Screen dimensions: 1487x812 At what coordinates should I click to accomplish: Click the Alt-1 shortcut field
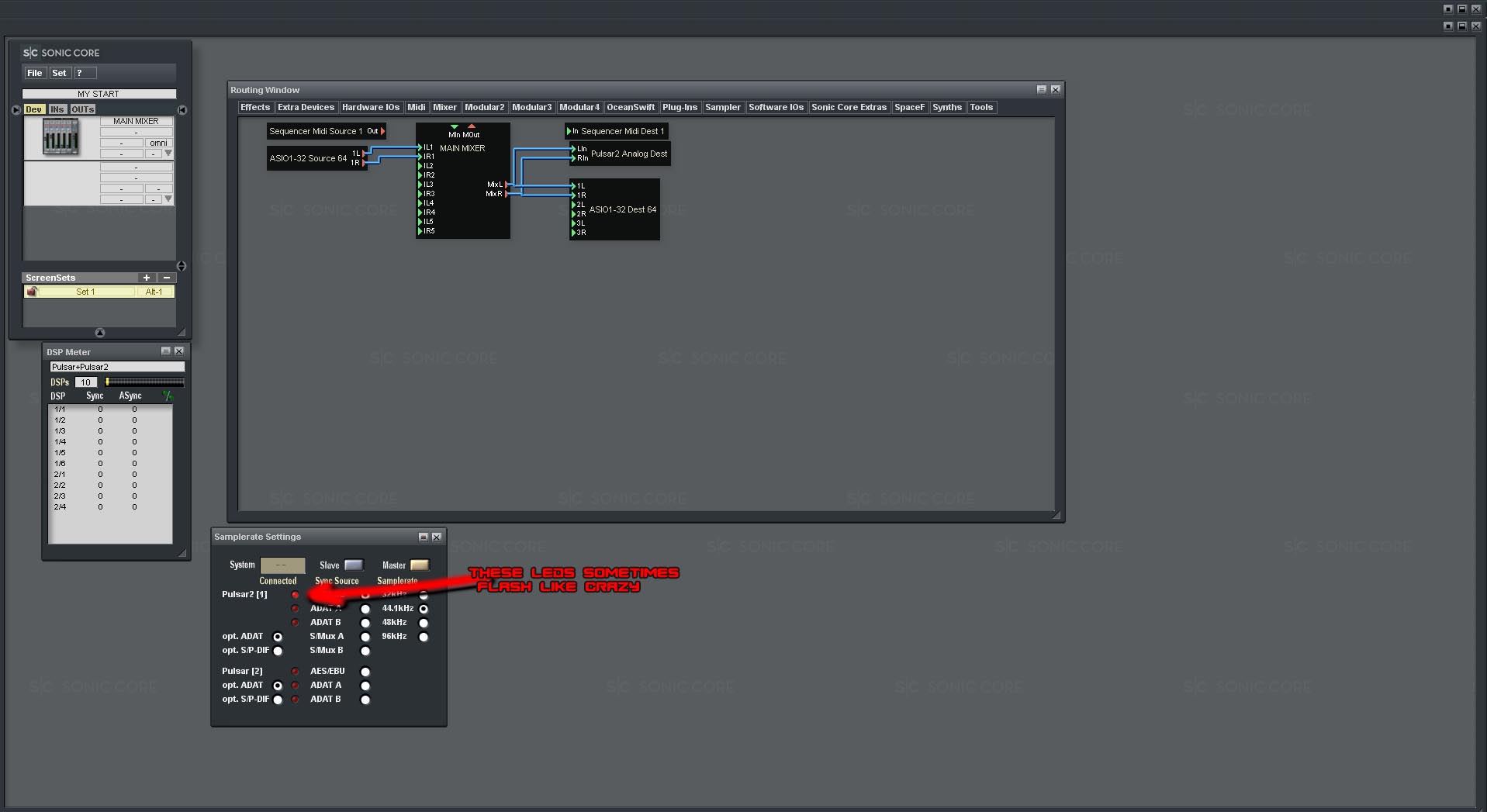pyautogui.click(x=154, y=292)
